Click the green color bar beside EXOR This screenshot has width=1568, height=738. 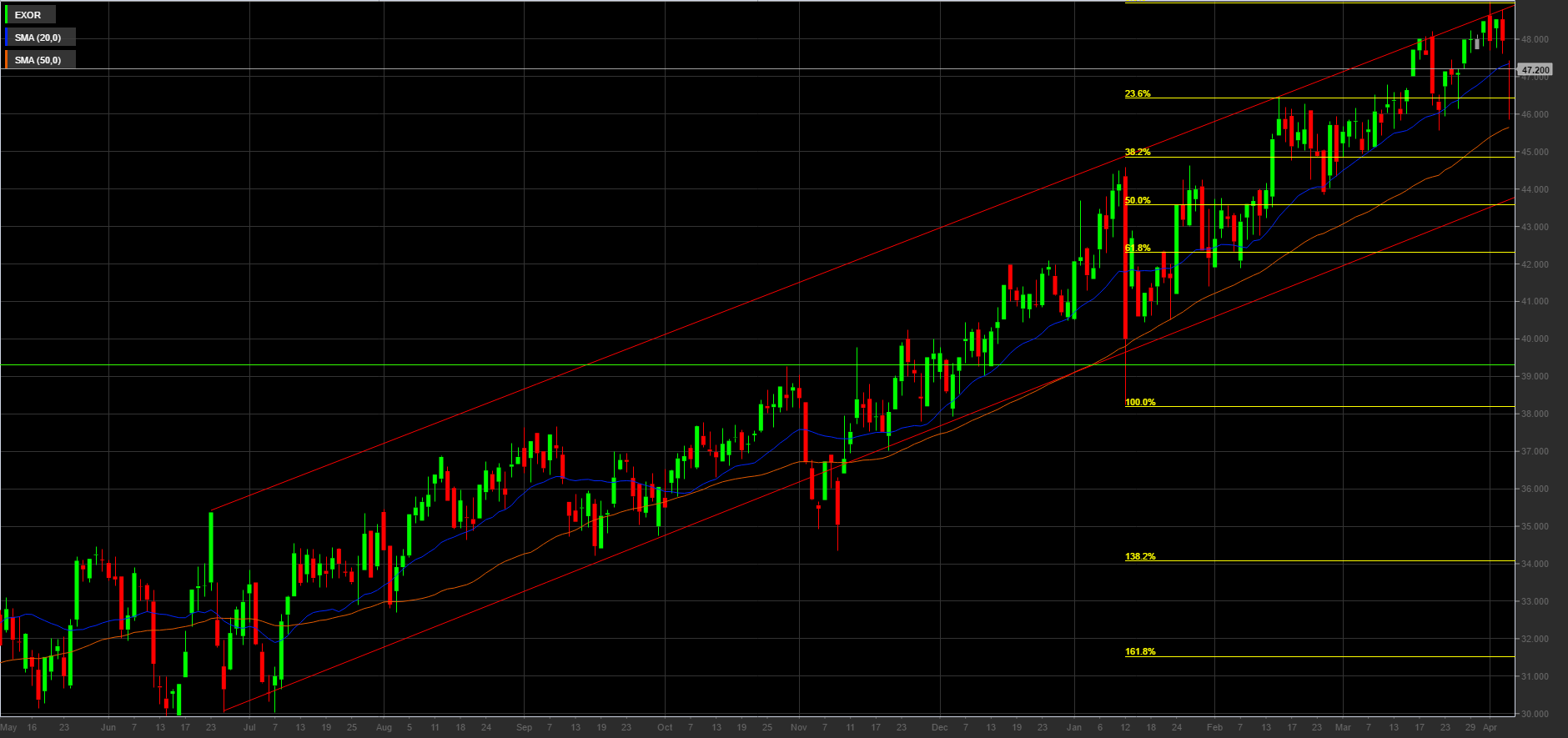click(x=7, y=15)
